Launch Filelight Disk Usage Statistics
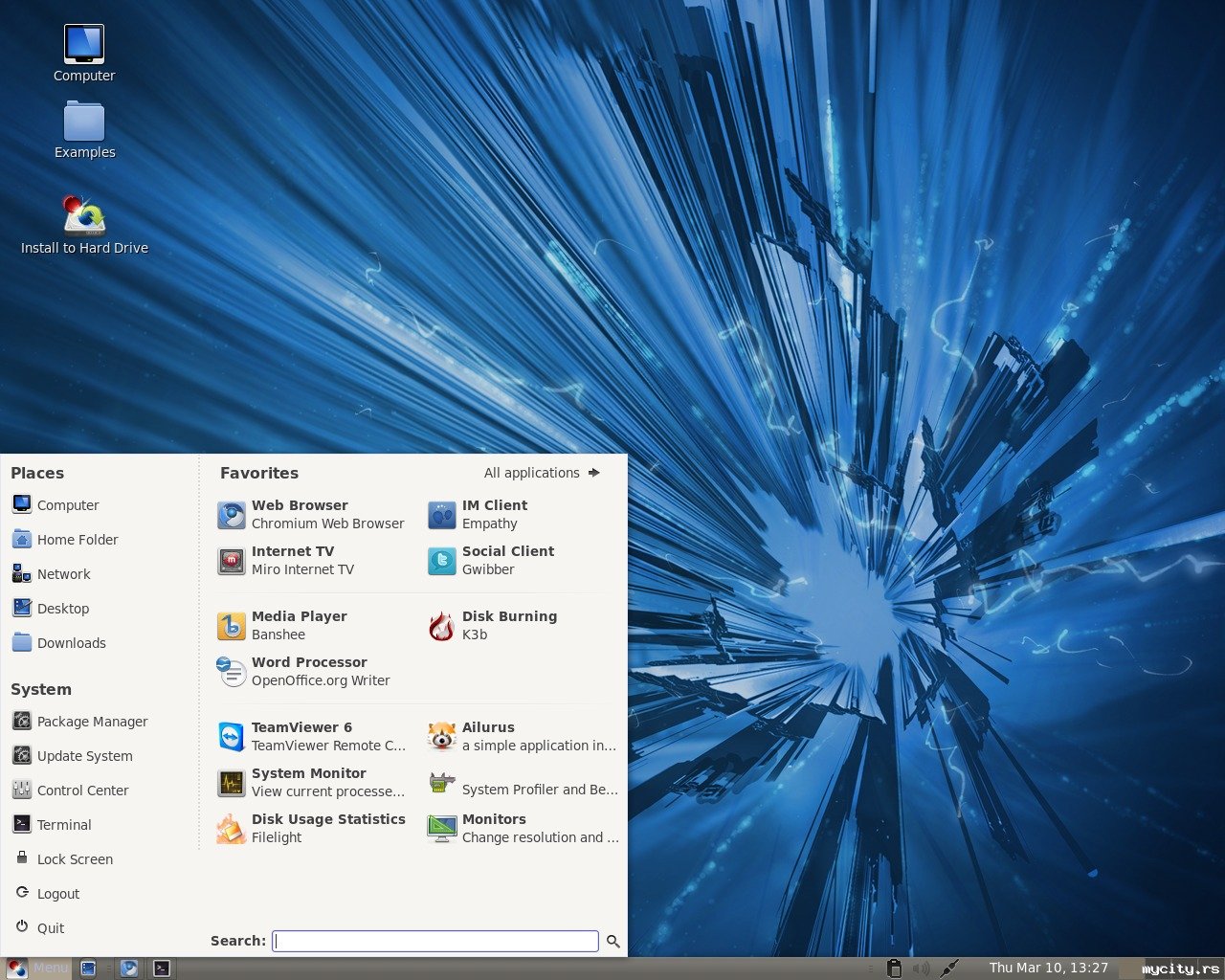This screenshot has height=980, width=1225. pos(311,828)
